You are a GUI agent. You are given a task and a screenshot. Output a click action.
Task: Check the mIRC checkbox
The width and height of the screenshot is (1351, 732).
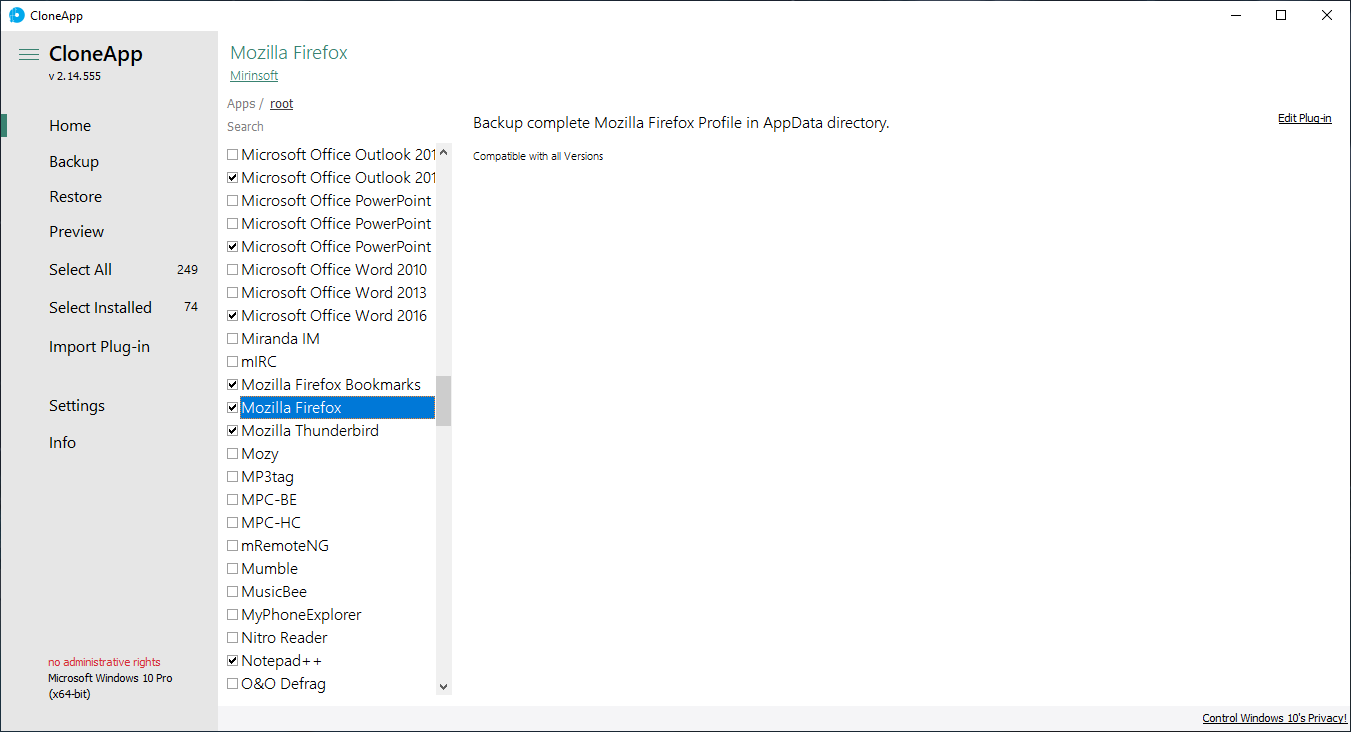pos(233,362)
